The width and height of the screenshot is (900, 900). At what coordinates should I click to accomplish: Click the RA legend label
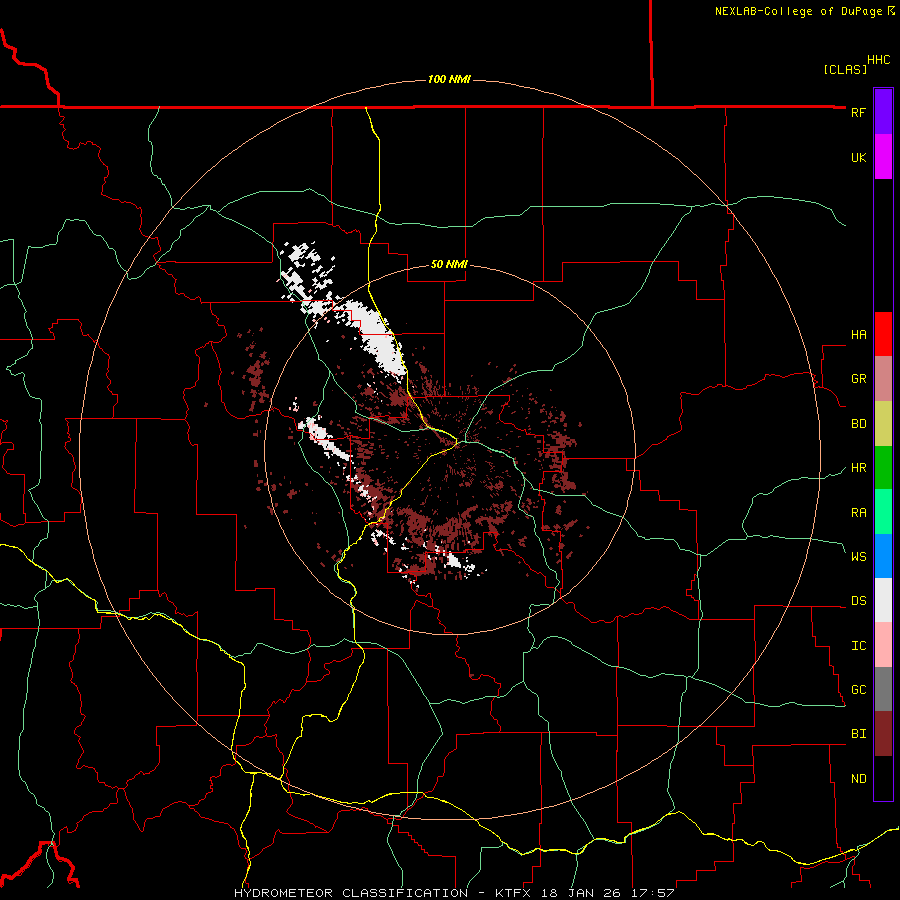(859, 513)
